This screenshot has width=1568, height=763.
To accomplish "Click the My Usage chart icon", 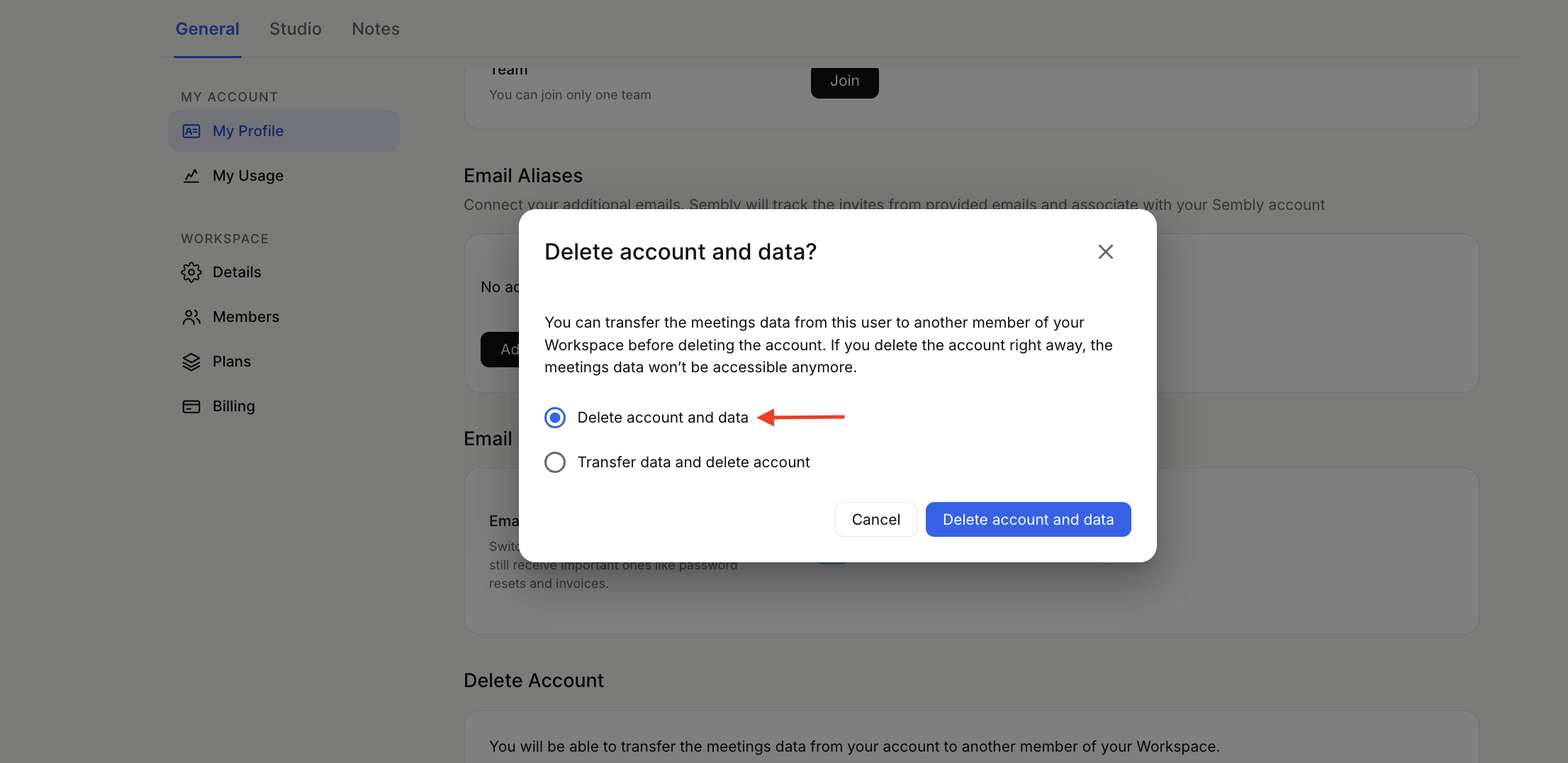I will [x=191, y=176].
